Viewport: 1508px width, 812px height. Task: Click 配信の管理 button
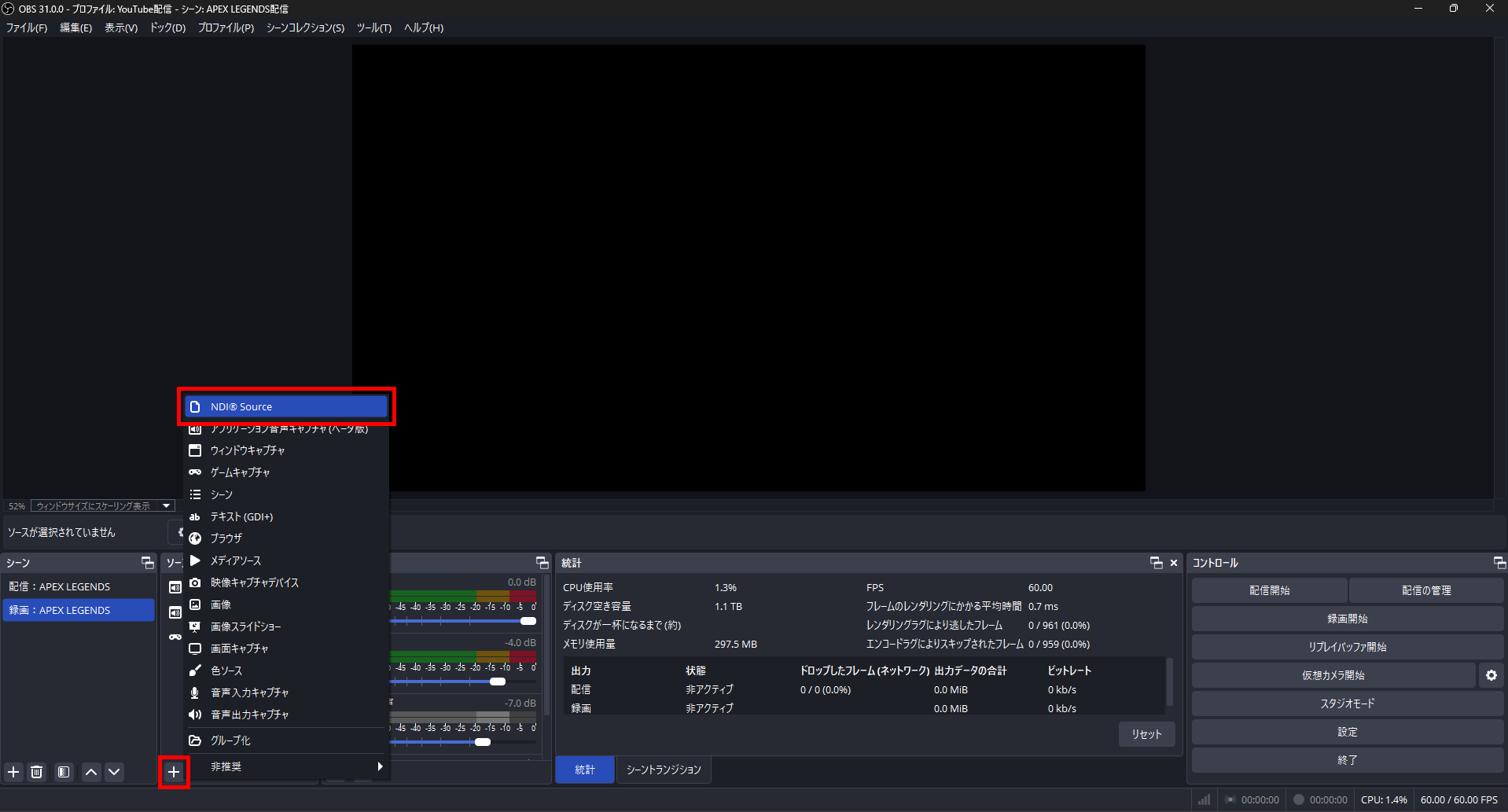point(1426,590)
